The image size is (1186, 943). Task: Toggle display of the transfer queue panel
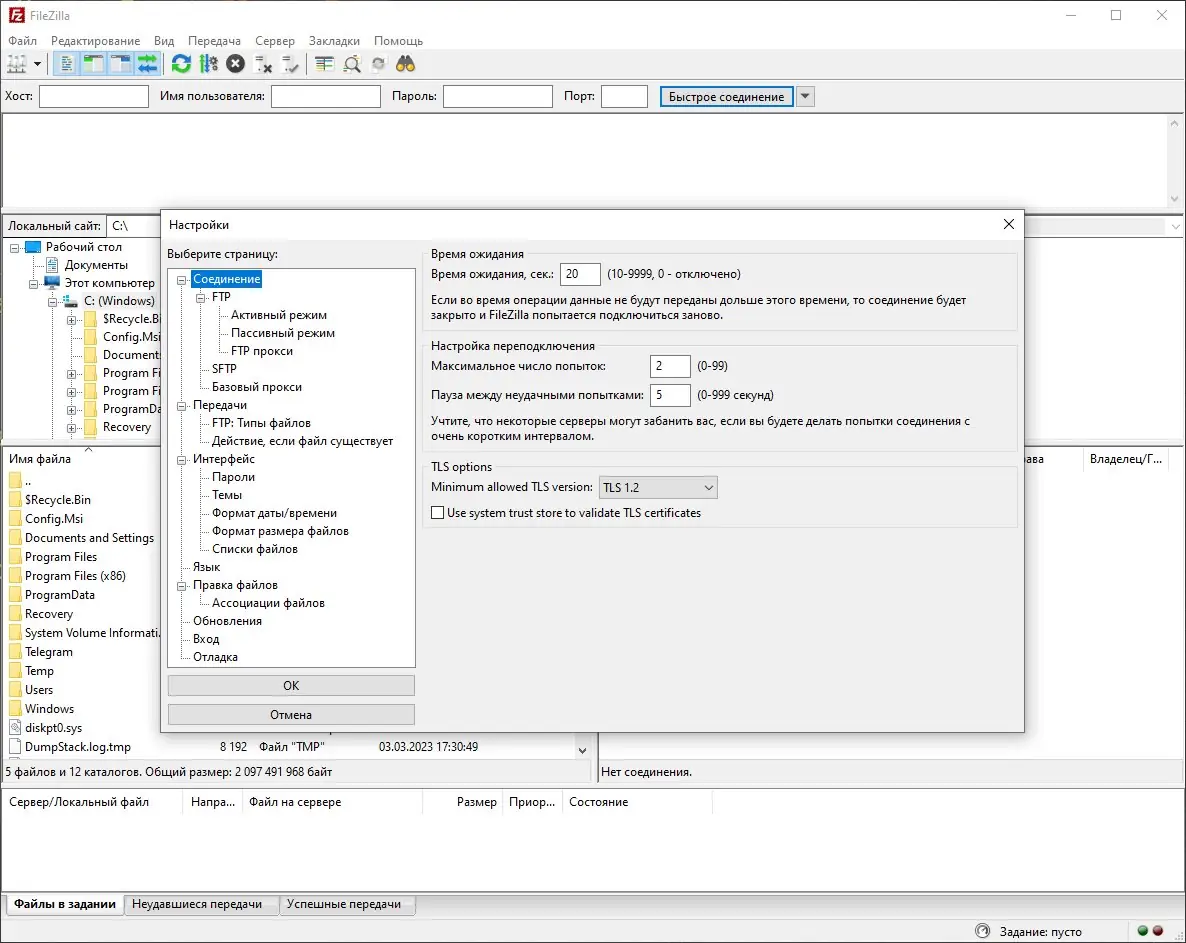pos(148,63)
